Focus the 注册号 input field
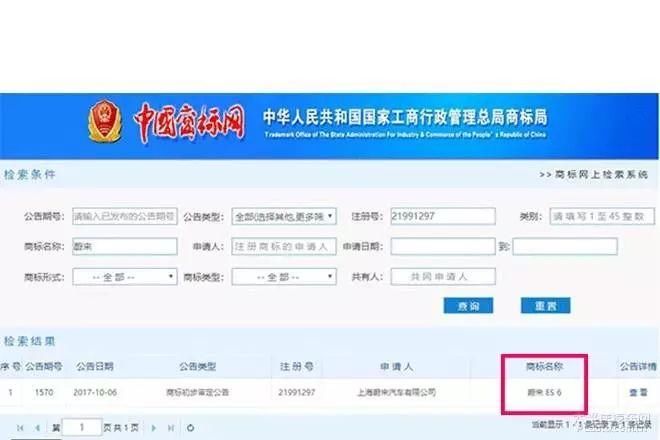660x440 pixels. (443, 216)
